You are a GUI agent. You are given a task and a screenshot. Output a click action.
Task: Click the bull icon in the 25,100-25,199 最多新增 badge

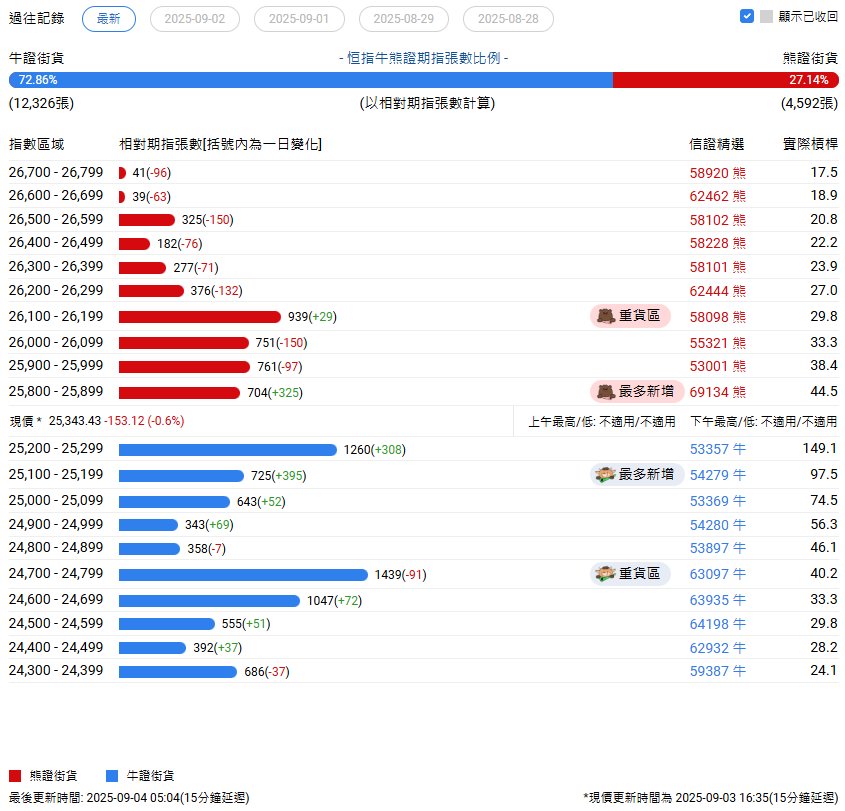(x=604, y=474)
